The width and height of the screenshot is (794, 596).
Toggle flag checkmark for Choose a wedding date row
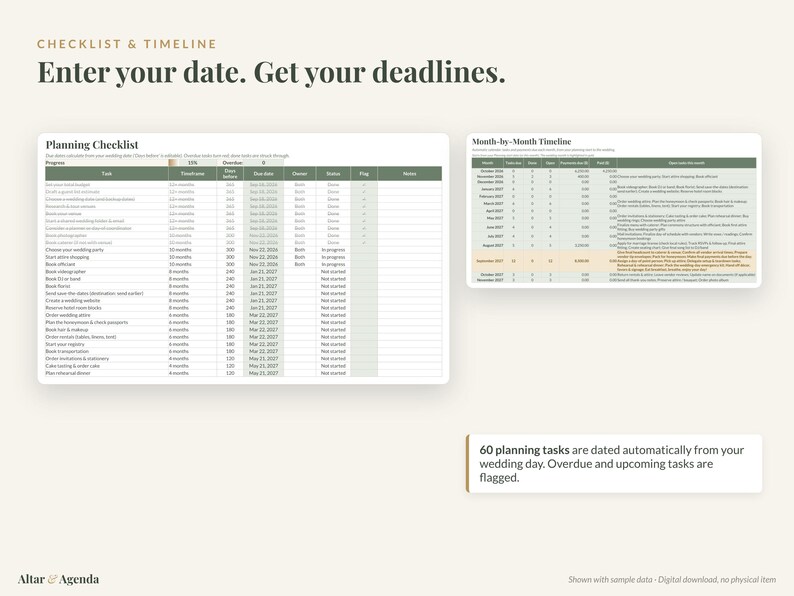coord(364,199)
